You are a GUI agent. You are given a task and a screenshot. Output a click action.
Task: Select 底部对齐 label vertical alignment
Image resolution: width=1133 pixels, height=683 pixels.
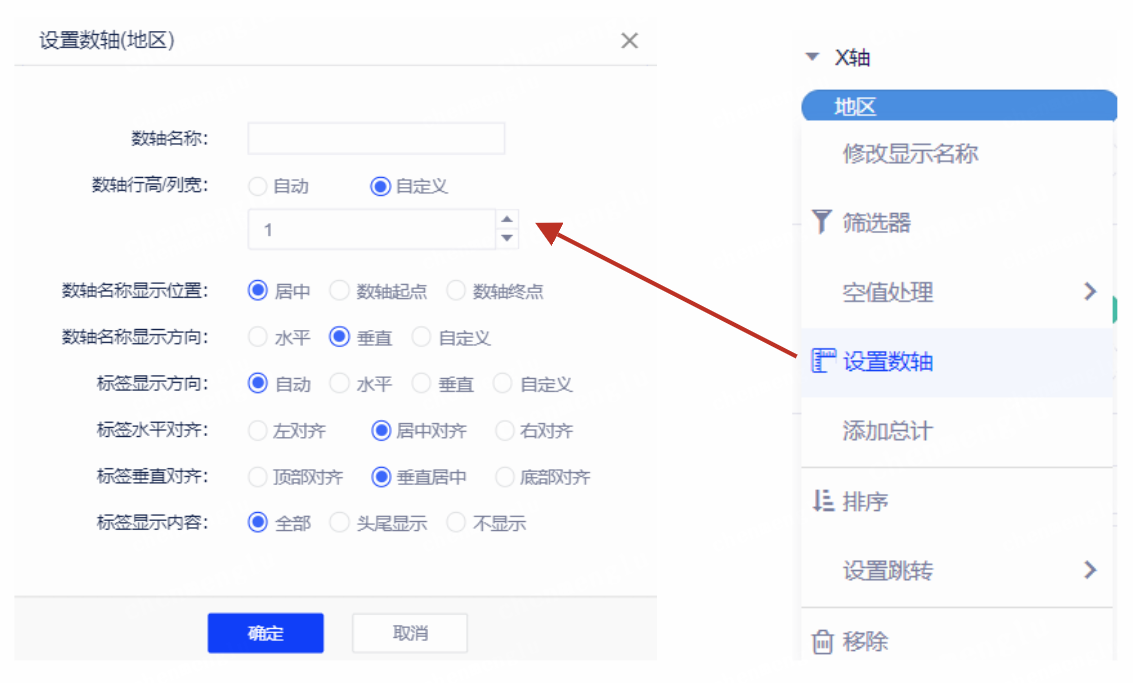tap(504, 477)
